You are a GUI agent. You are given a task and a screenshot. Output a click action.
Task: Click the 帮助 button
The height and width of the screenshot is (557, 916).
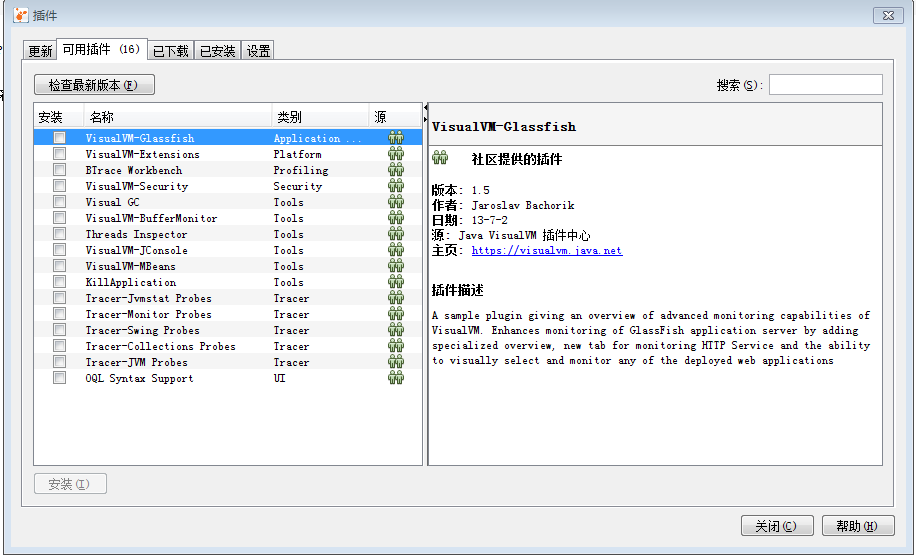[x=858, y=526]
